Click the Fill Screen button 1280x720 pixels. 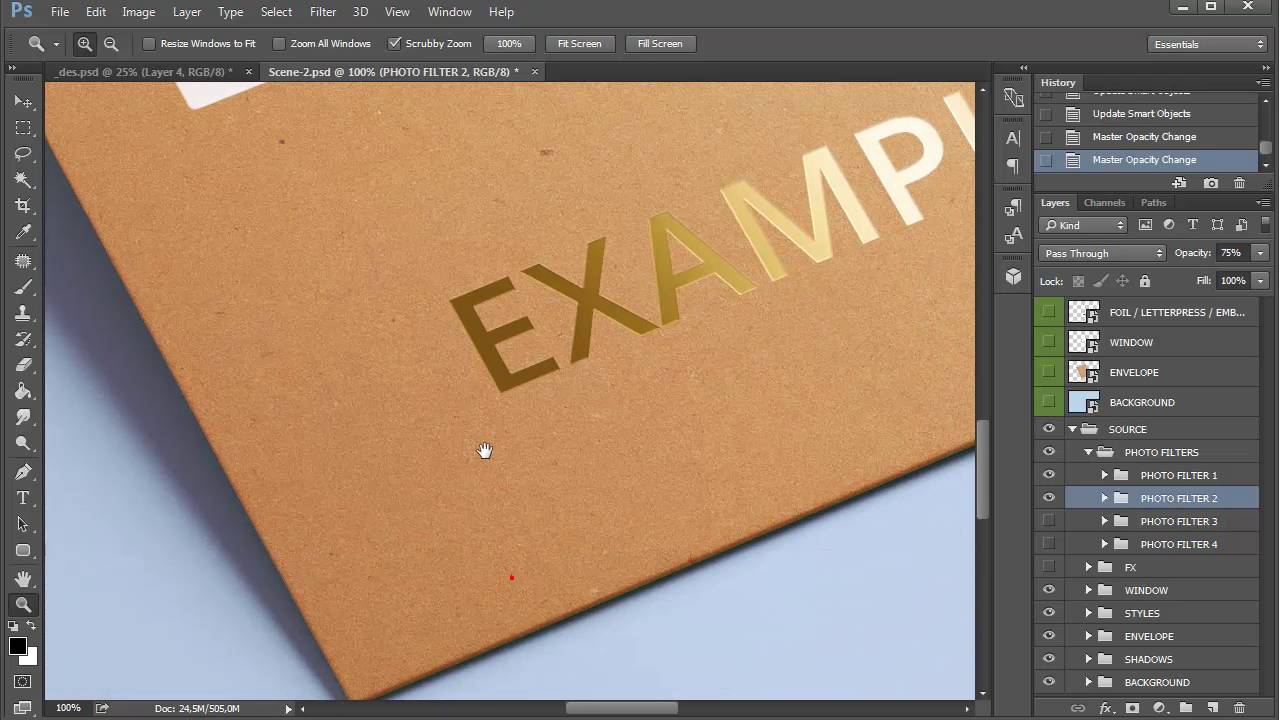660,44
